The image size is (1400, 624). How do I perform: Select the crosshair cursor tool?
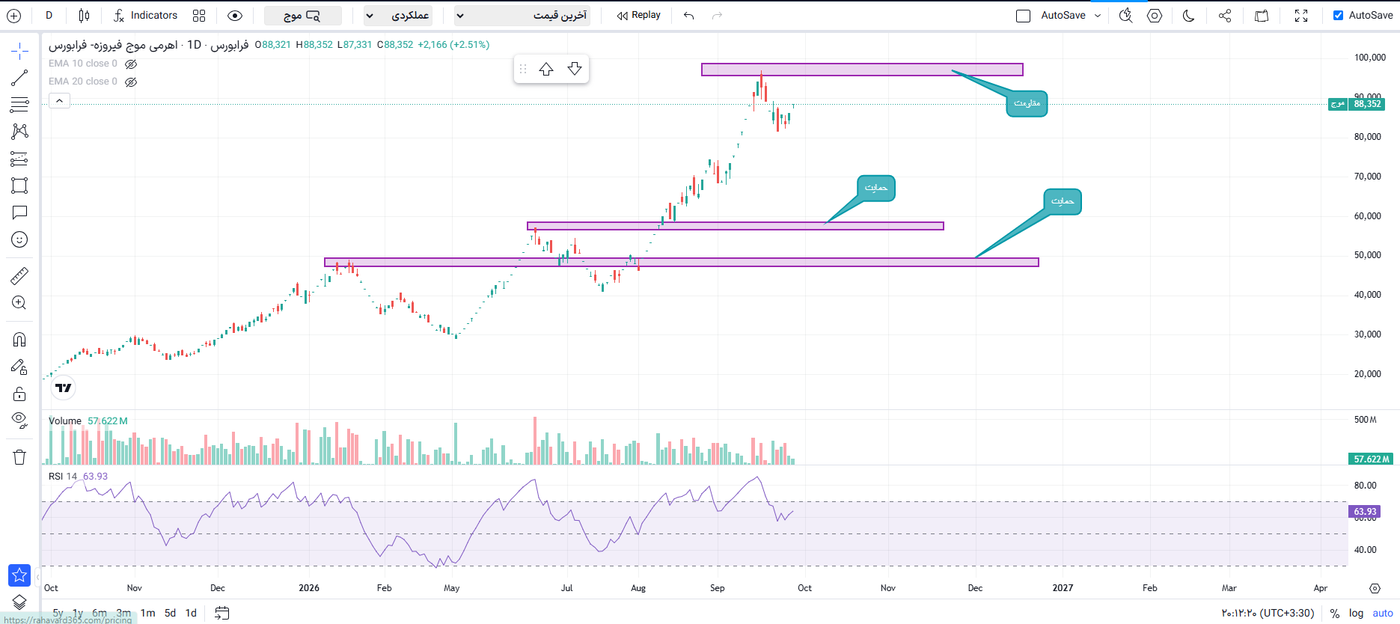[x=19, y=51]
